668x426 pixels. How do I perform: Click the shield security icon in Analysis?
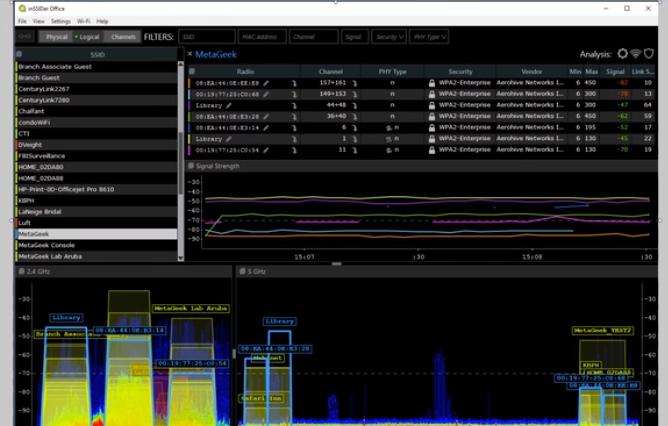point(649,54)
